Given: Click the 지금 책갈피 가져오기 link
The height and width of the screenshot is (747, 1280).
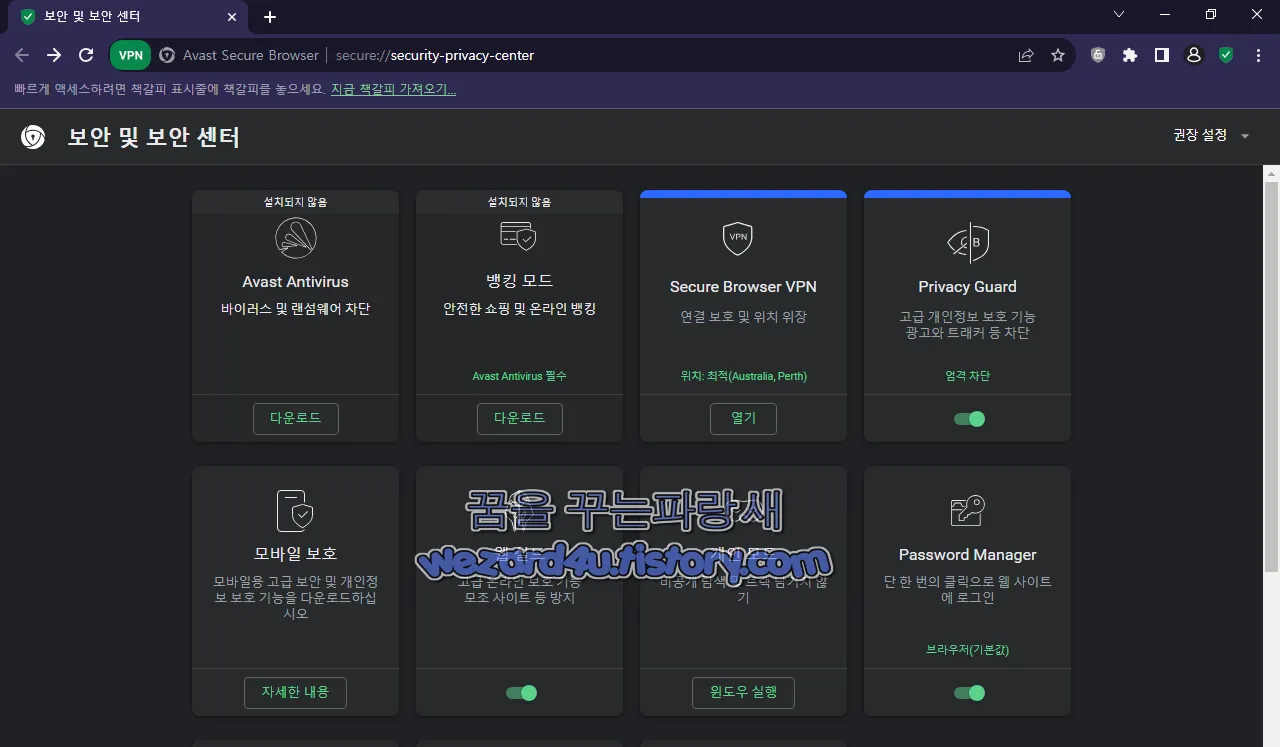Looking at the screenshot, I should pyautogui.click(x=393, y=88).
